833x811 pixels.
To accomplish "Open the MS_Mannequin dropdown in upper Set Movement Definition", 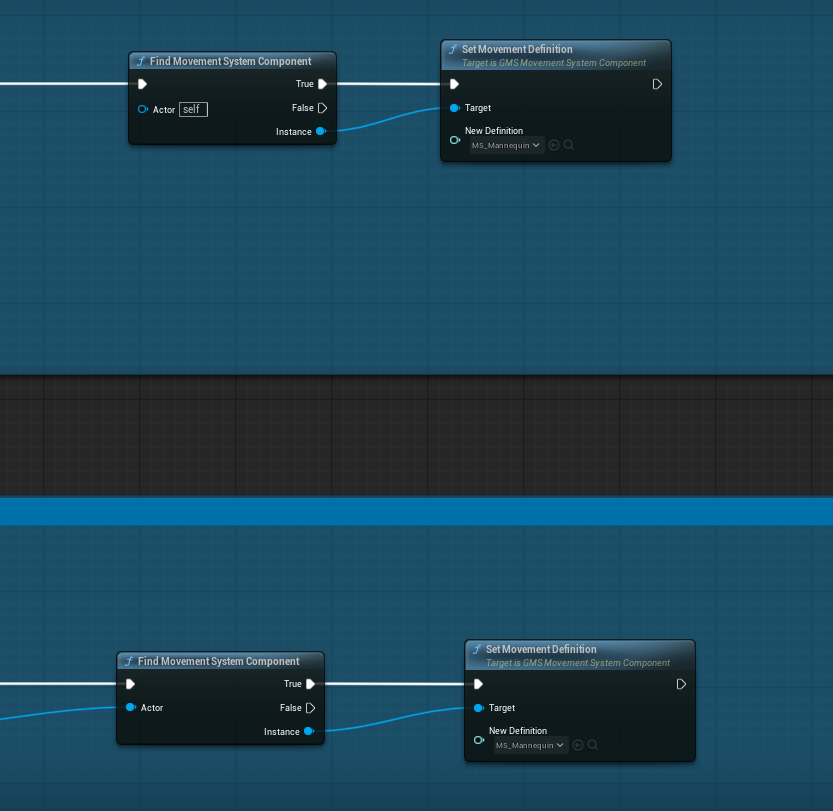I will (507, 146).
